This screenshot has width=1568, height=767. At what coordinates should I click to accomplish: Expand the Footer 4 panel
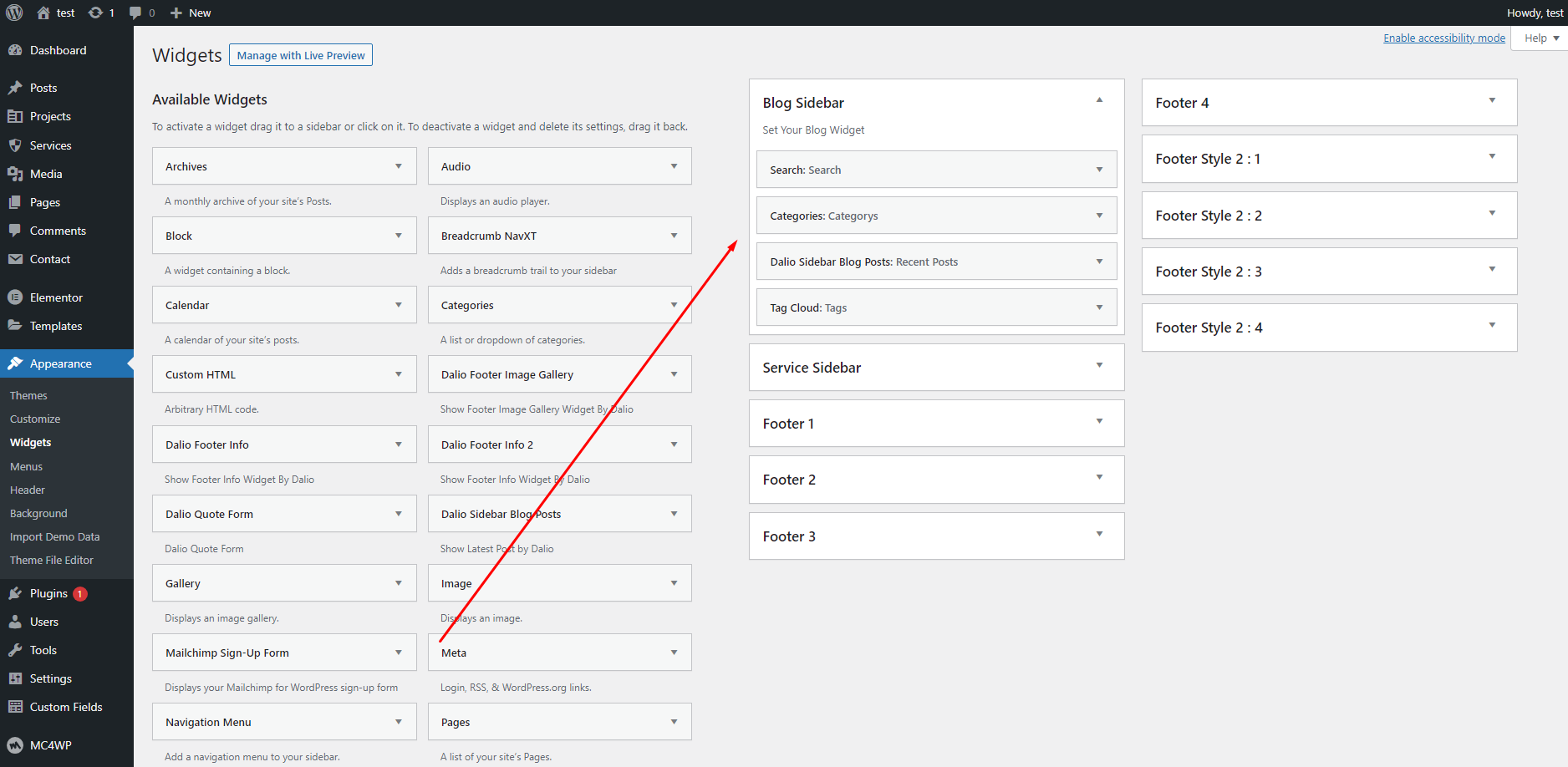(1493, 100)
